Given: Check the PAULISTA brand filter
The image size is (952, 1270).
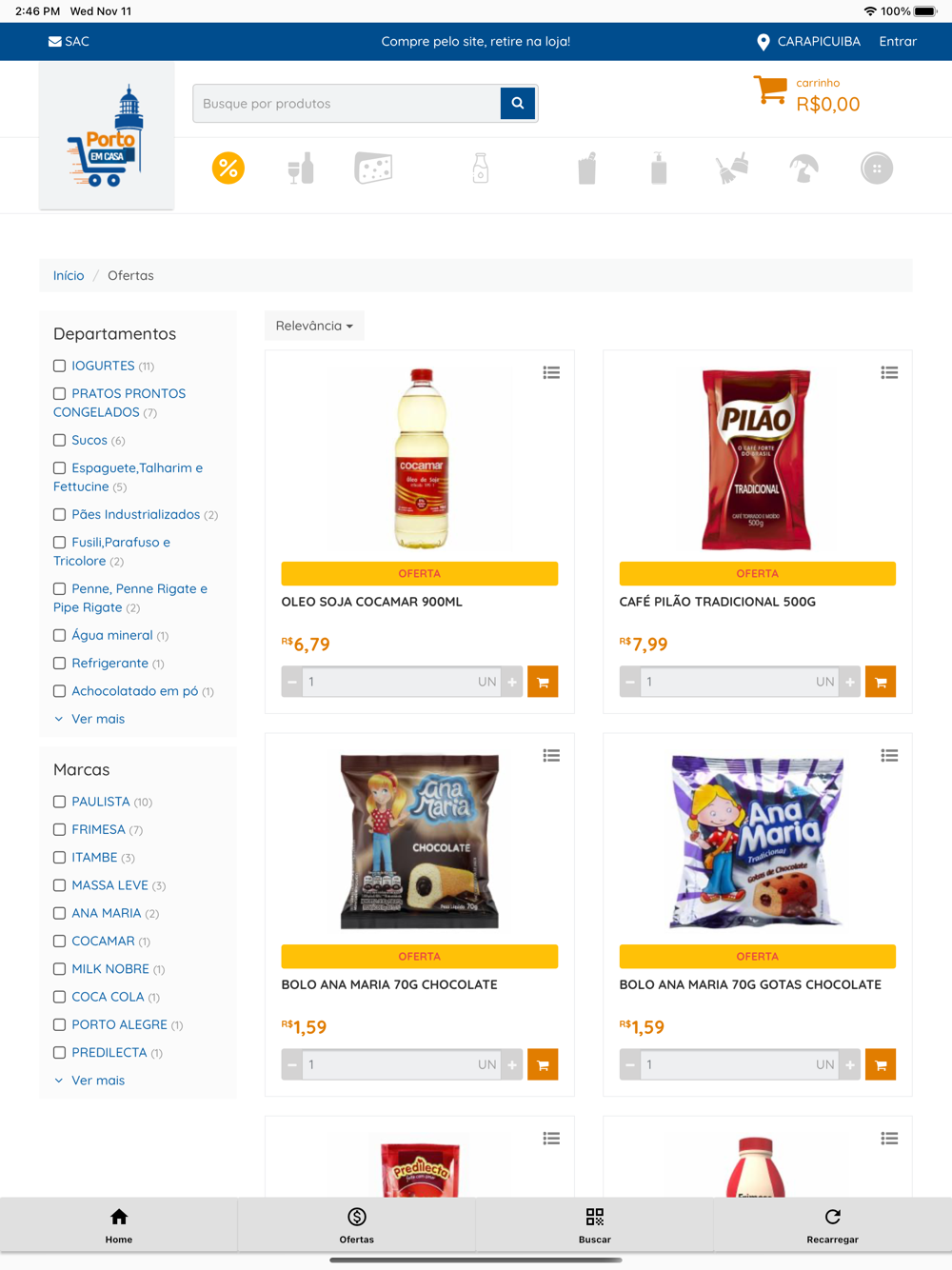Looking at the screenshot, I should [59, 802].
